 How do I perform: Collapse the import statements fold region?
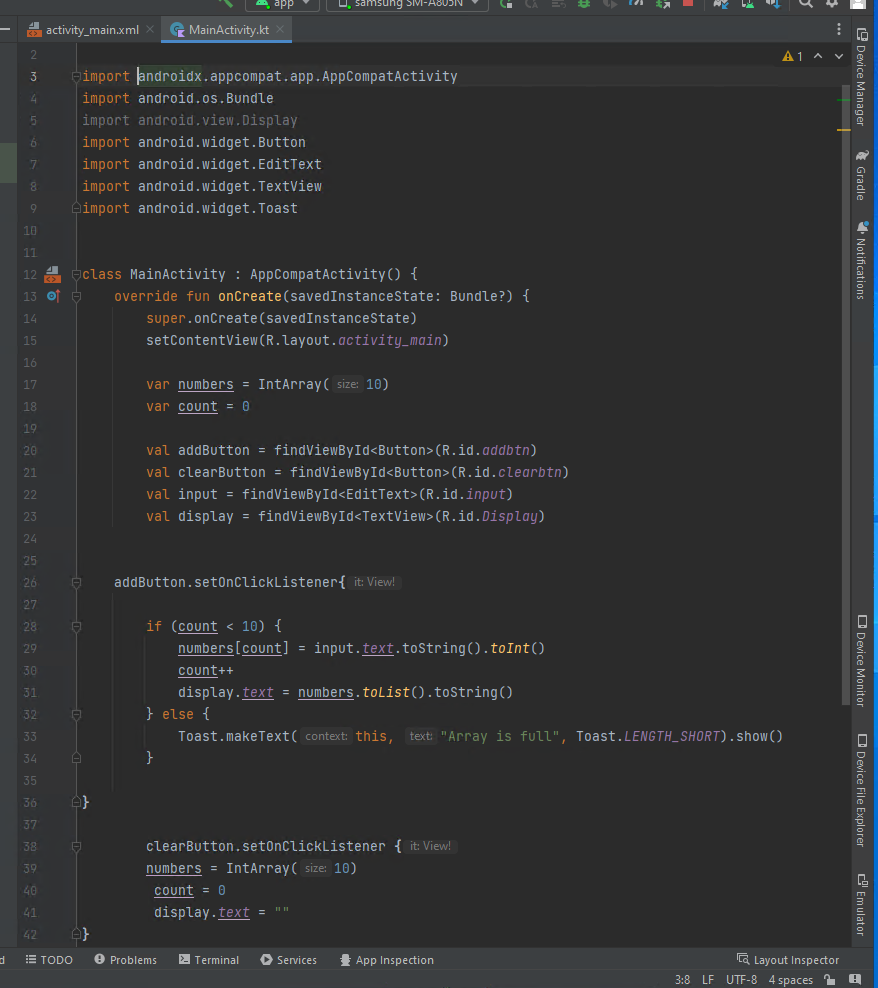click(x=75, y=75)
